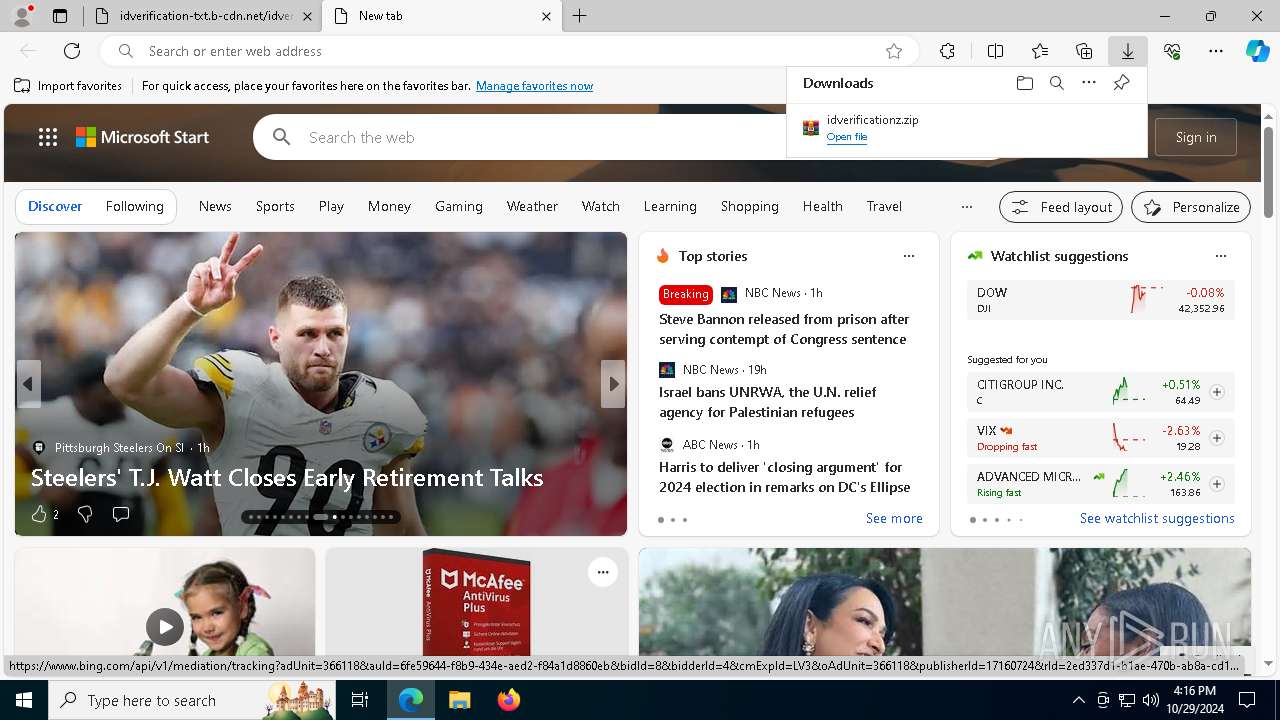1280x720 pixels.
Task: Open the Feed layout options
Action: tap(1061, 207)
